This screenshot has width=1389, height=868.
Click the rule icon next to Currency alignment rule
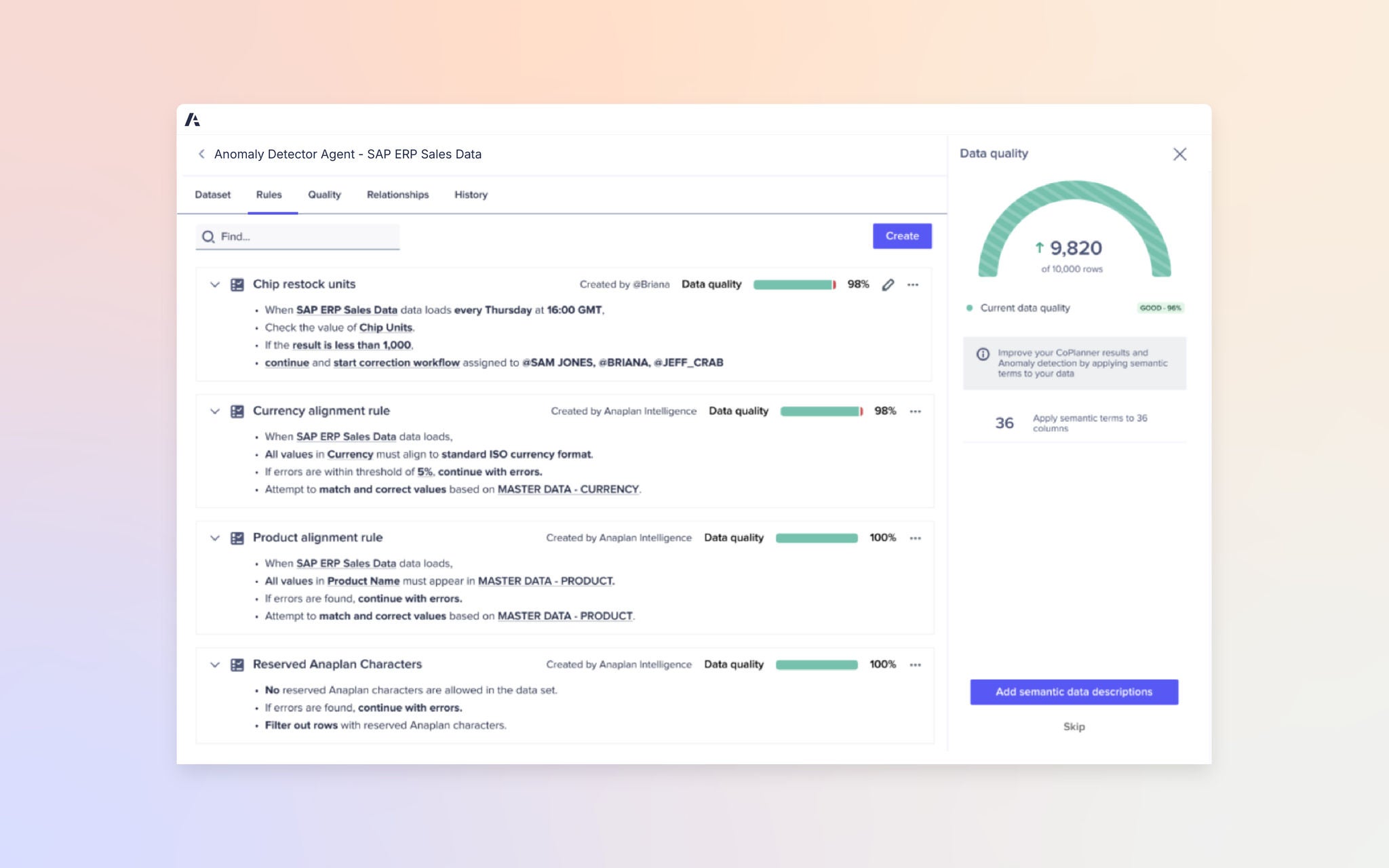coord(237,412)
